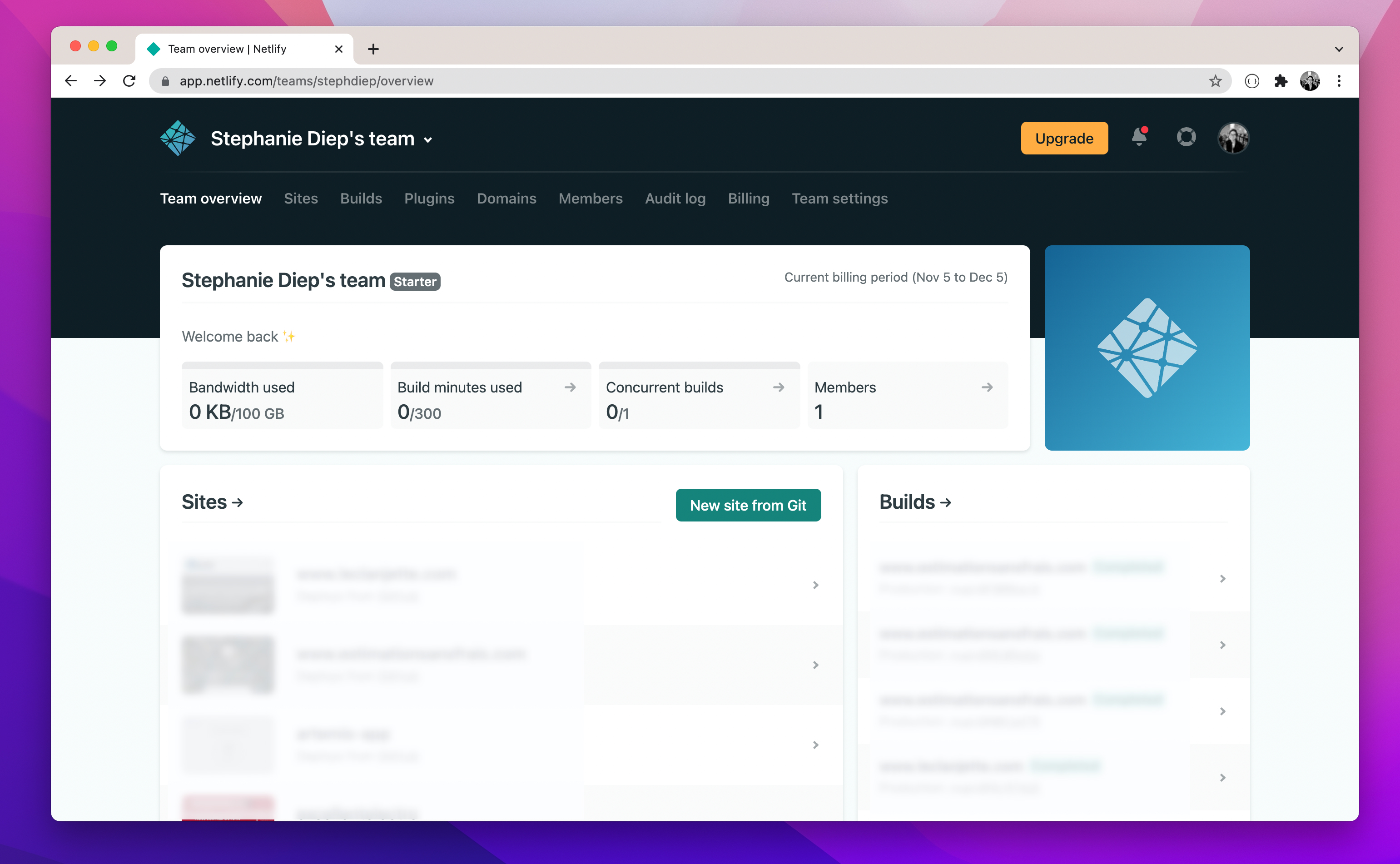Screen dimensions: 1400x864
Task: Open Chrome three-dot menu
Action: pyautogui.click(x=1339, y=81)
